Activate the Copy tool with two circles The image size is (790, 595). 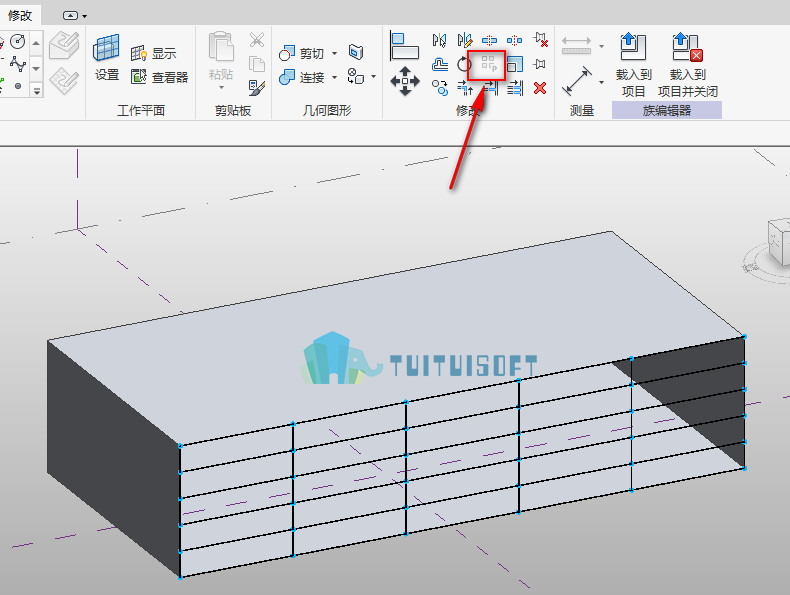point(440,88)
